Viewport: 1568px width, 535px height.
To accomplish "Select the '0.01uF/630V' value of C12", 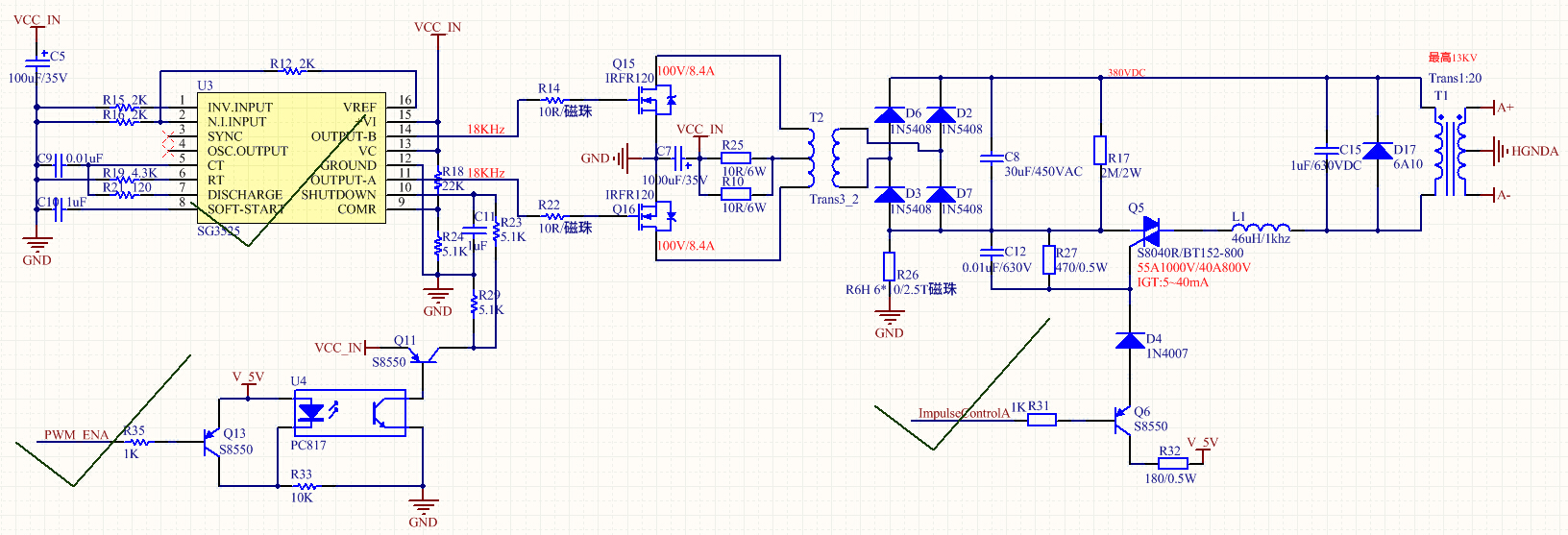I will [996, 267].
